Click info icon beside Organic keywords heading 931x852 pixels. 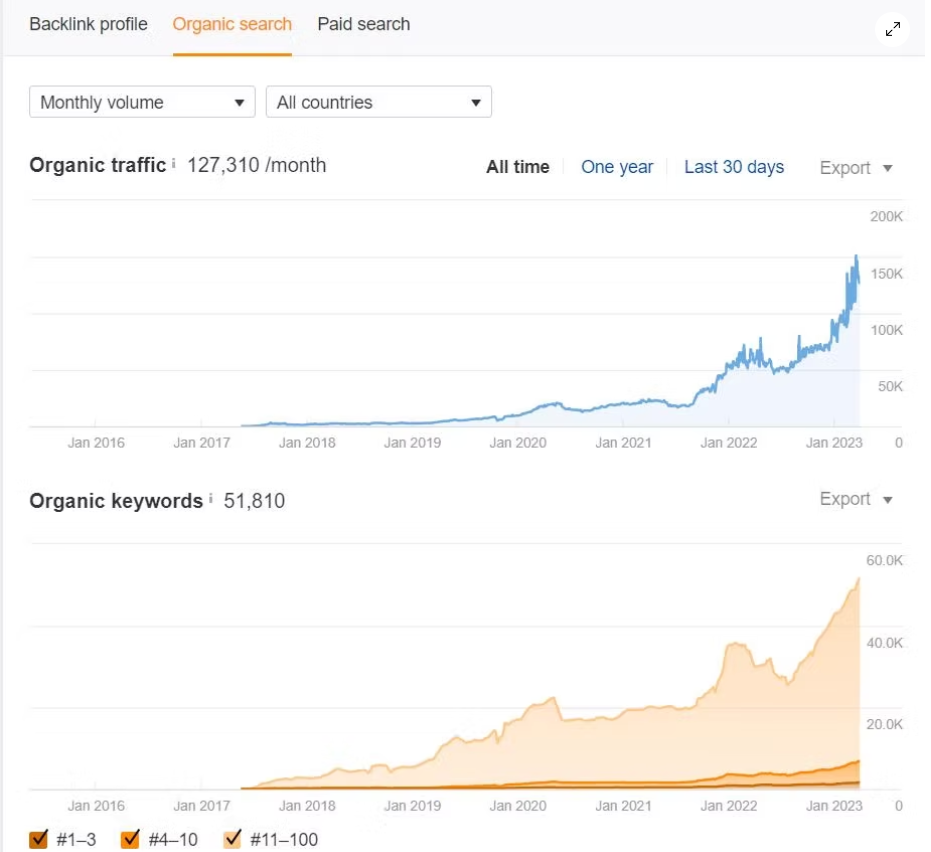(211, 499)
